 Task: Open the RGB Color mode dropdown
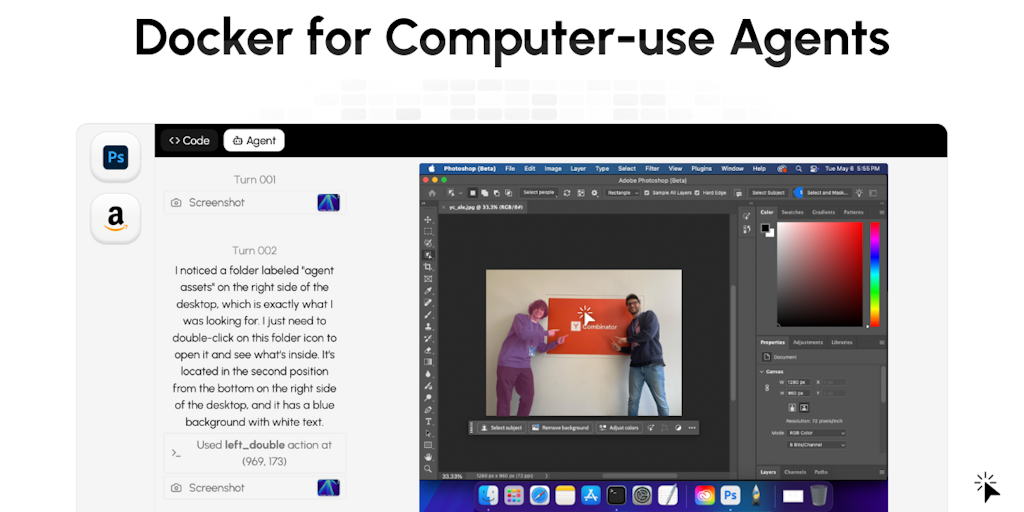pyautogui.click(x=815, y=432)
